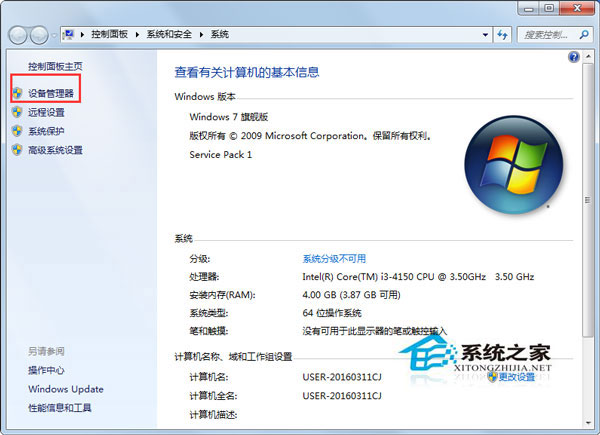Click the 64 位操作系统 value
This screenshot has width=600, height=435.
click(332, 313)
